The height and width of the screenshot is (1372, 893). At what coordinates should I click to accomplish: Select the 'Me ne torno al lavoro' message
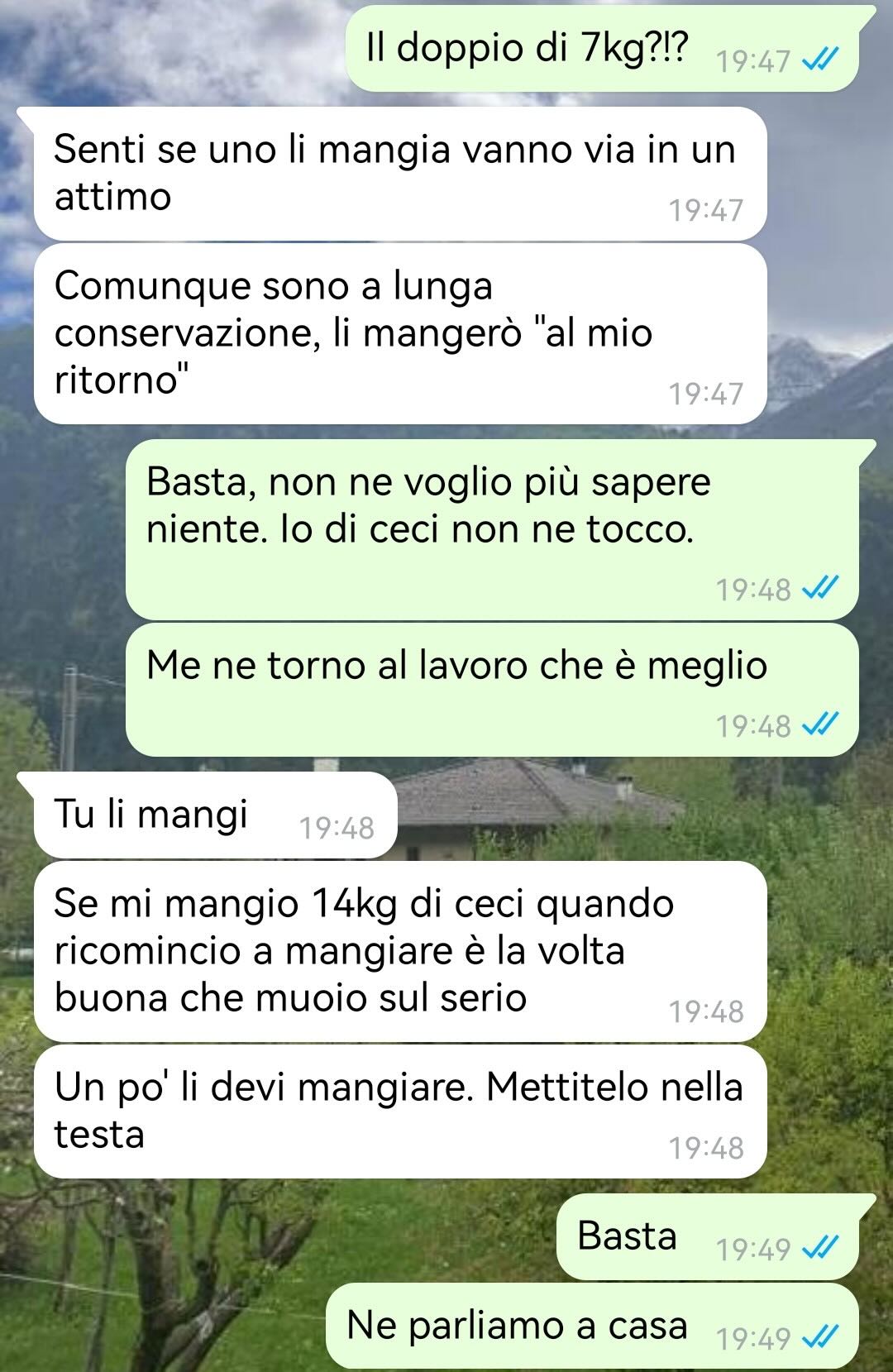492,690
